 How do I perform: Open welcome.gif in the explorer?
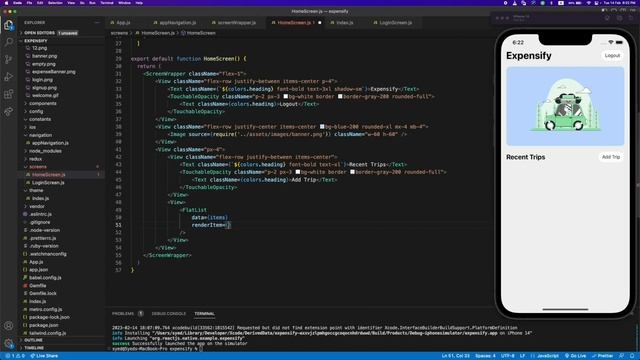tap(45, 96)
